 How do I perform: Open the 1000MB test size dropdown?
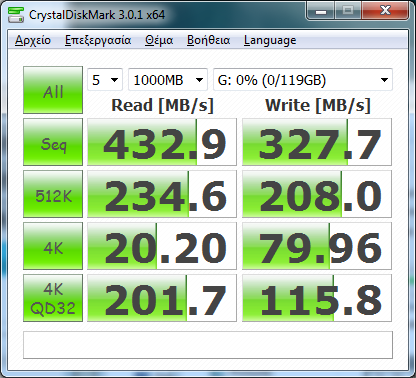(x=168, y=80)
